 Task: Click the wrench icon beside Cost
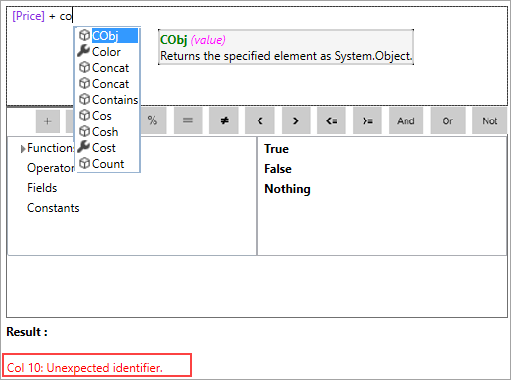(84, 147)
